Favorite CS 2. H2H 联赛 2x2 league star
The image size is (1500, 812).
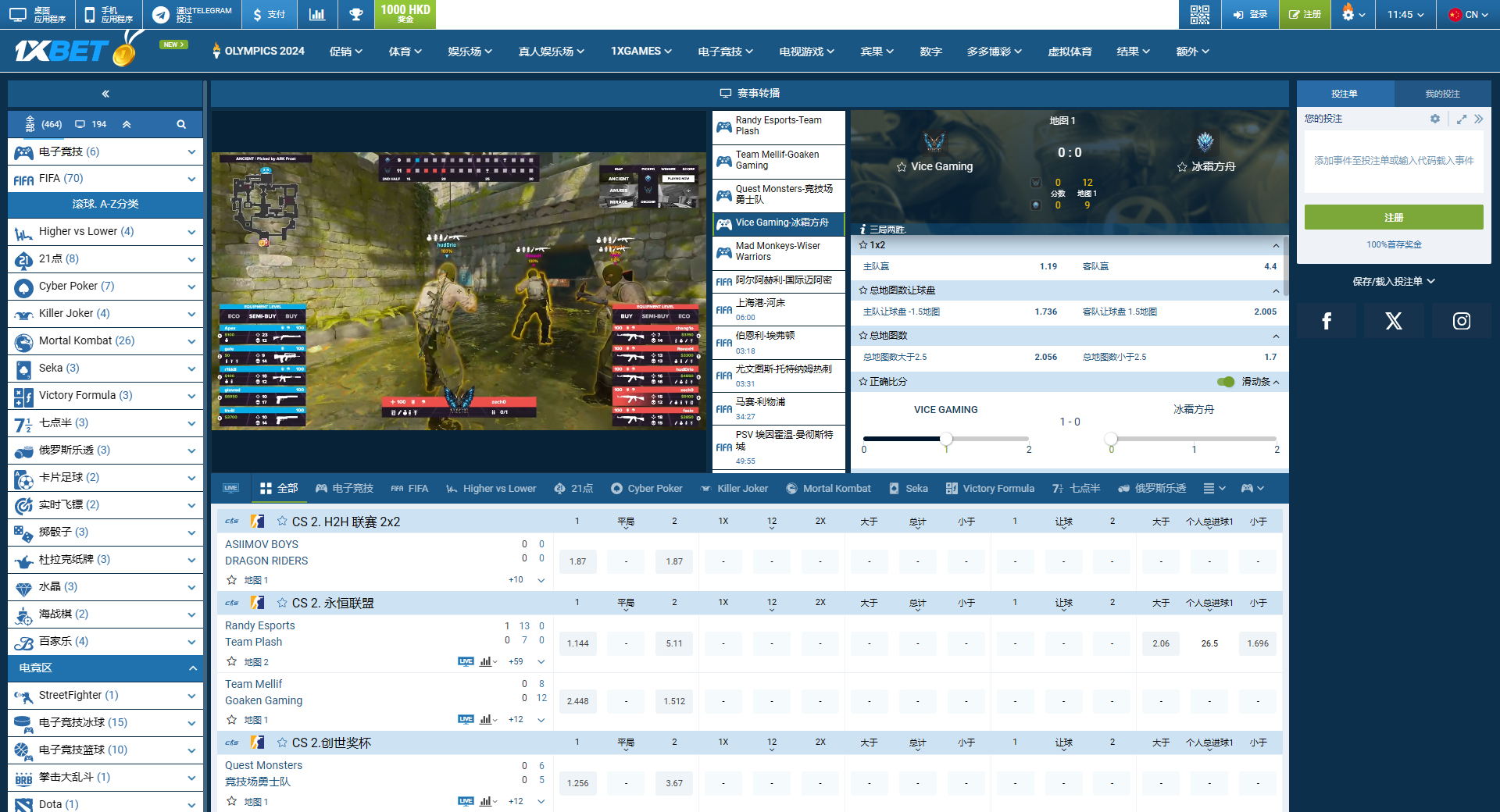click(282, 521)
